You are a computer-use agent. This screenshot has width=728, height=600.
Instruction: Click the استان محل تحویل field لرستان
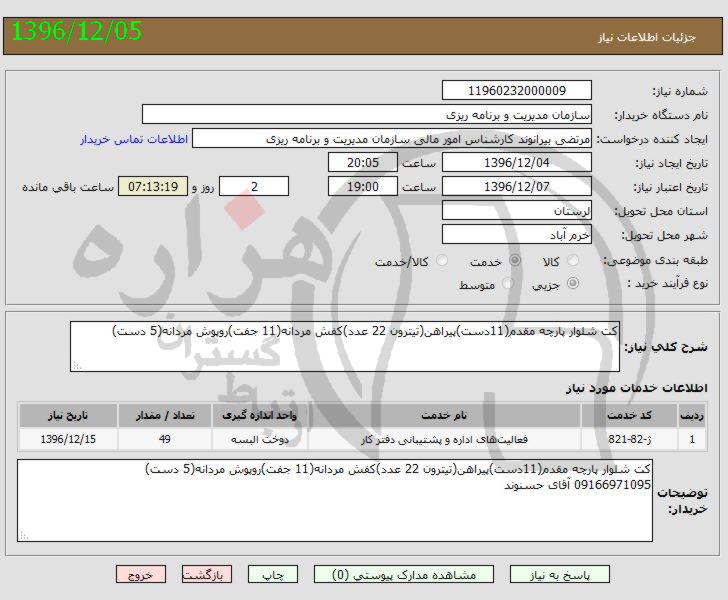tap(517, 210)
